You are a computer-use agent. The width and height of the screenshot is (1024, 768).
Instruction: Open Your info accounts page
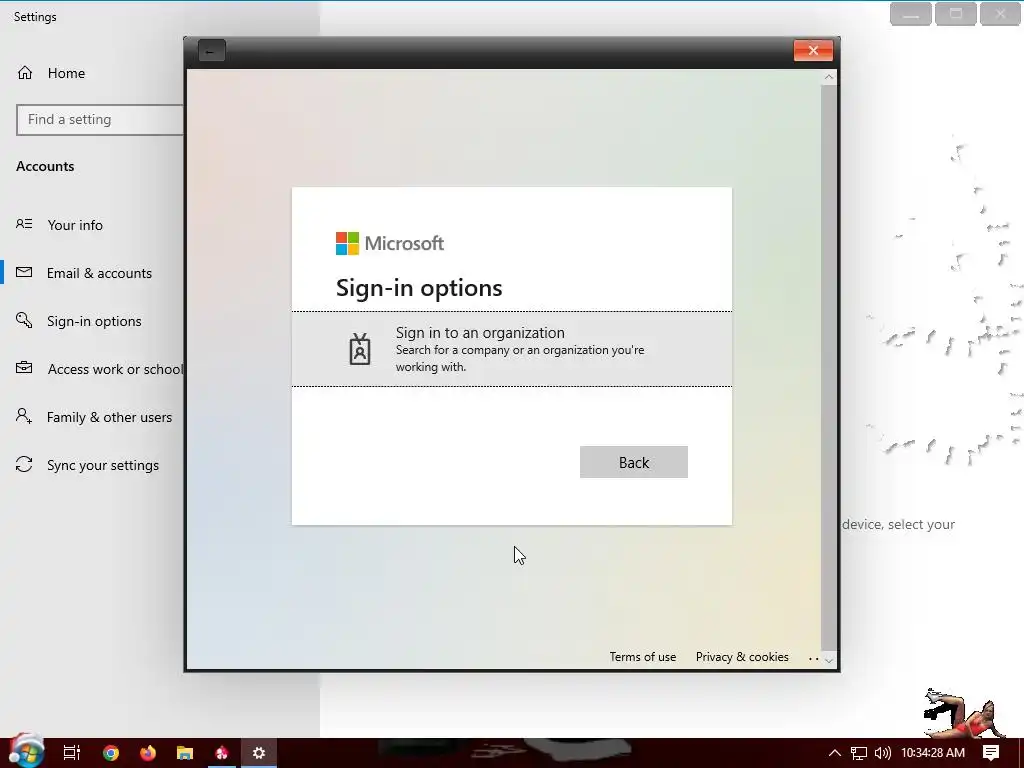[x=75, y=225]
